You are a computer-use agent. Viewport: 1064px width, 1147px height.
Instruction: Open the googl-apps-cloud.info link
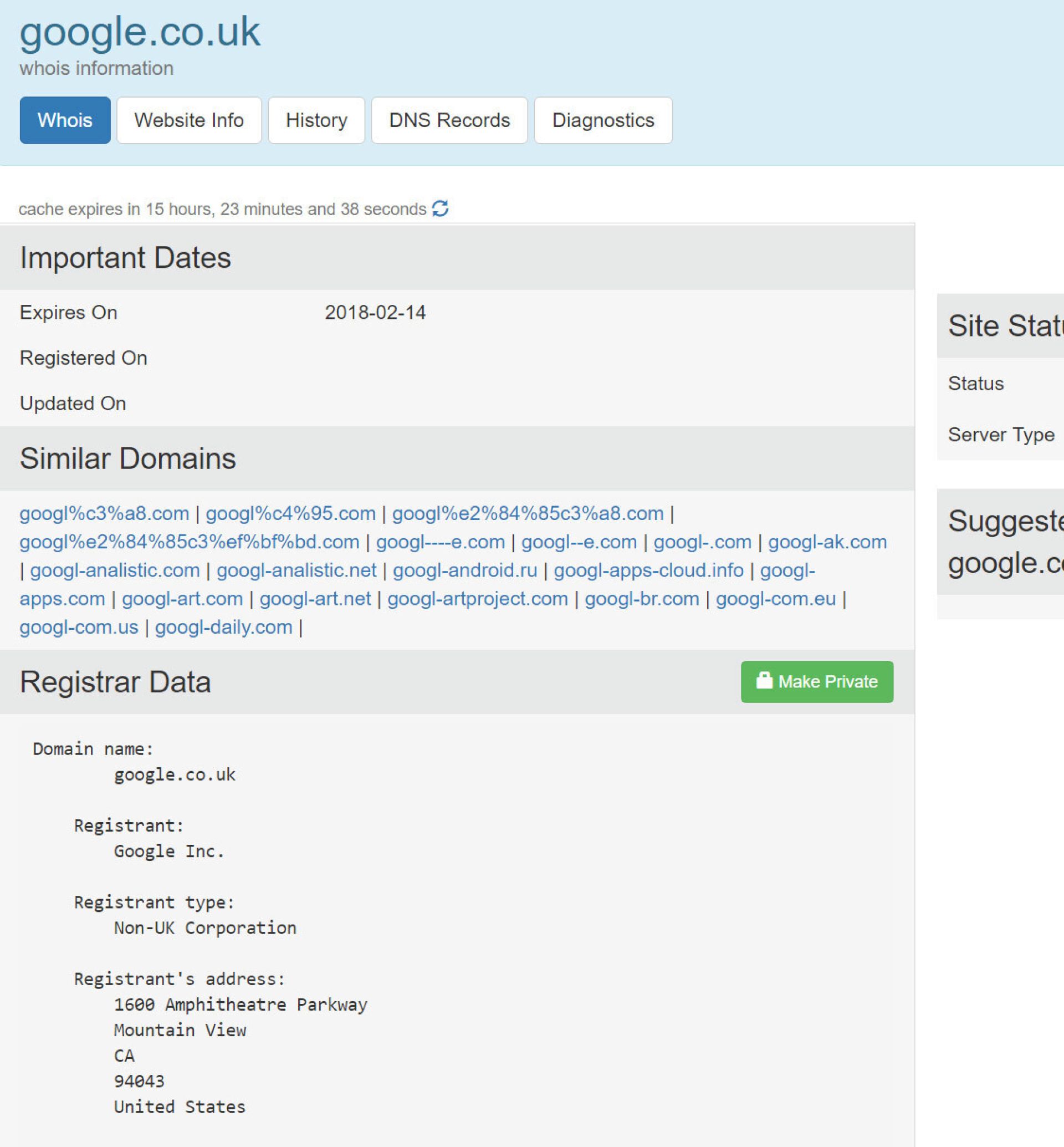click(648, 570)
